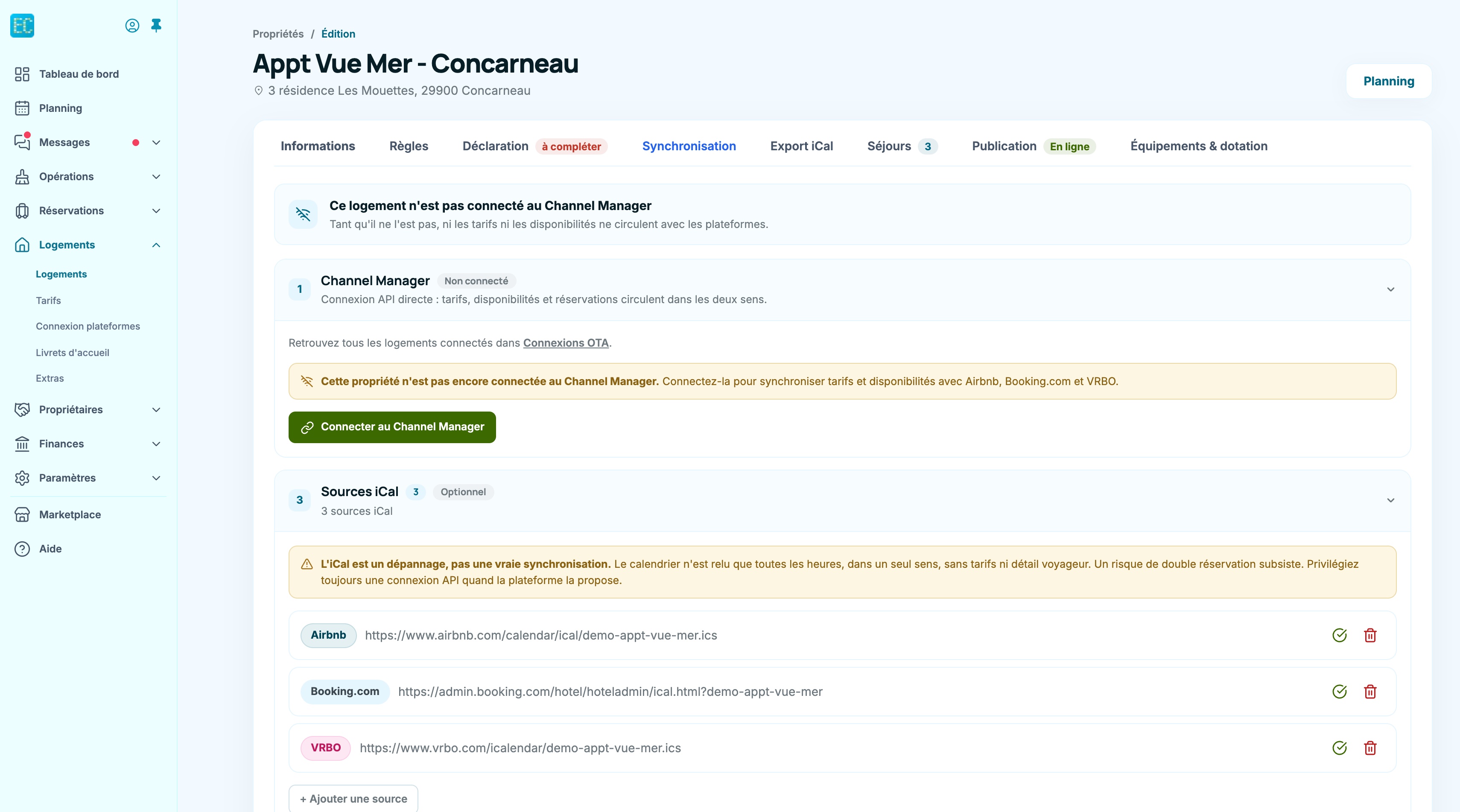Click the Non connecté status badge
The width and height of the screenshot is (1460, 812).
pos(476,281)
